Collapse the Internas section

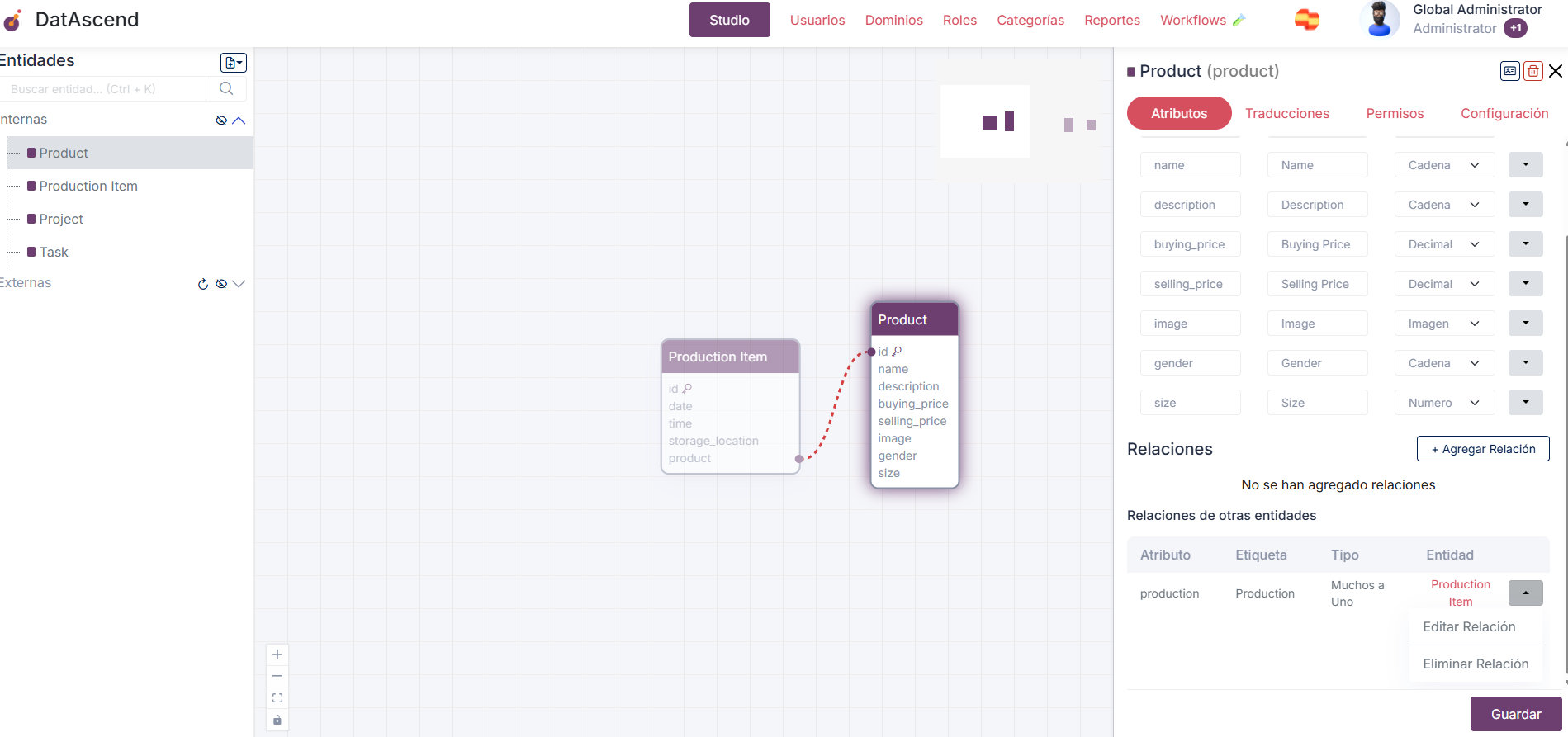pos(239,120)
